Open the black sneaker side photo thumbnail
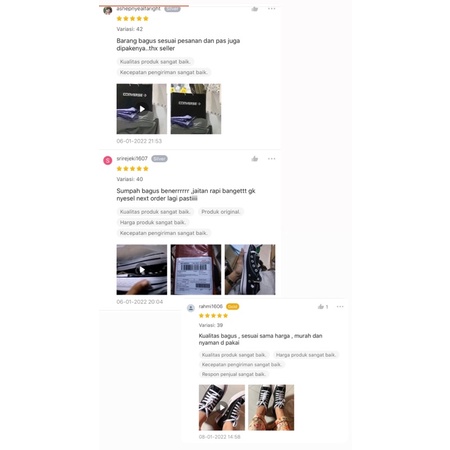Screen dimensions: 450x450 click(250, 270)
